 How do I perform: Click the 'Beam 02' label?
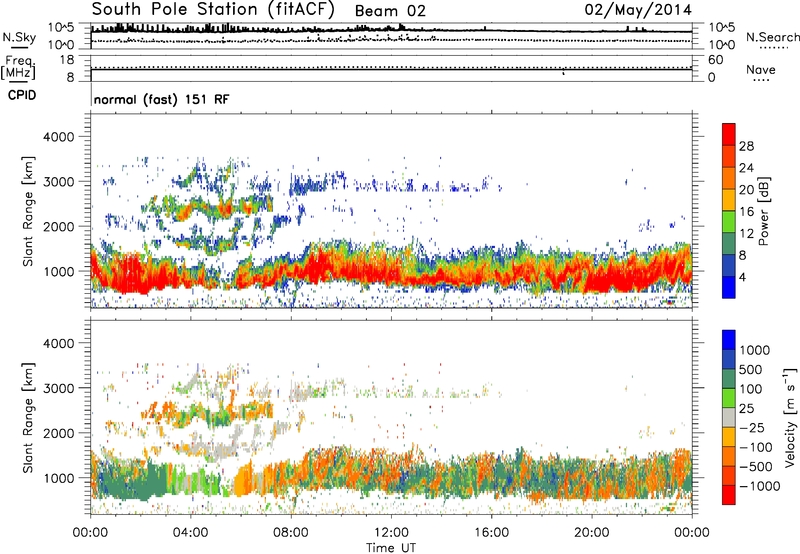point(390,11)
